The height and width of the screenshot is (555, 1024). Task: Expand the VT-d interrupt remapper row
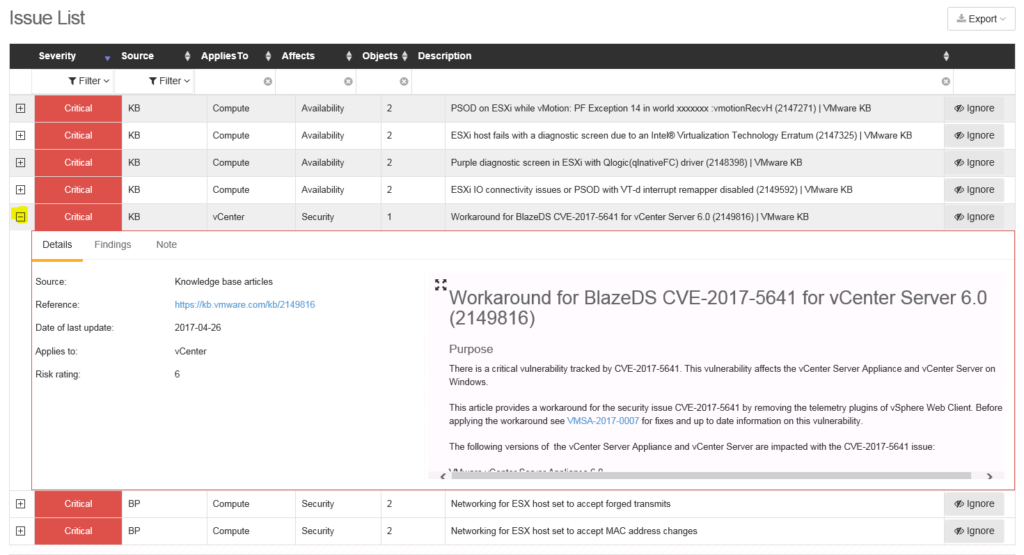[x=20, y=190]
